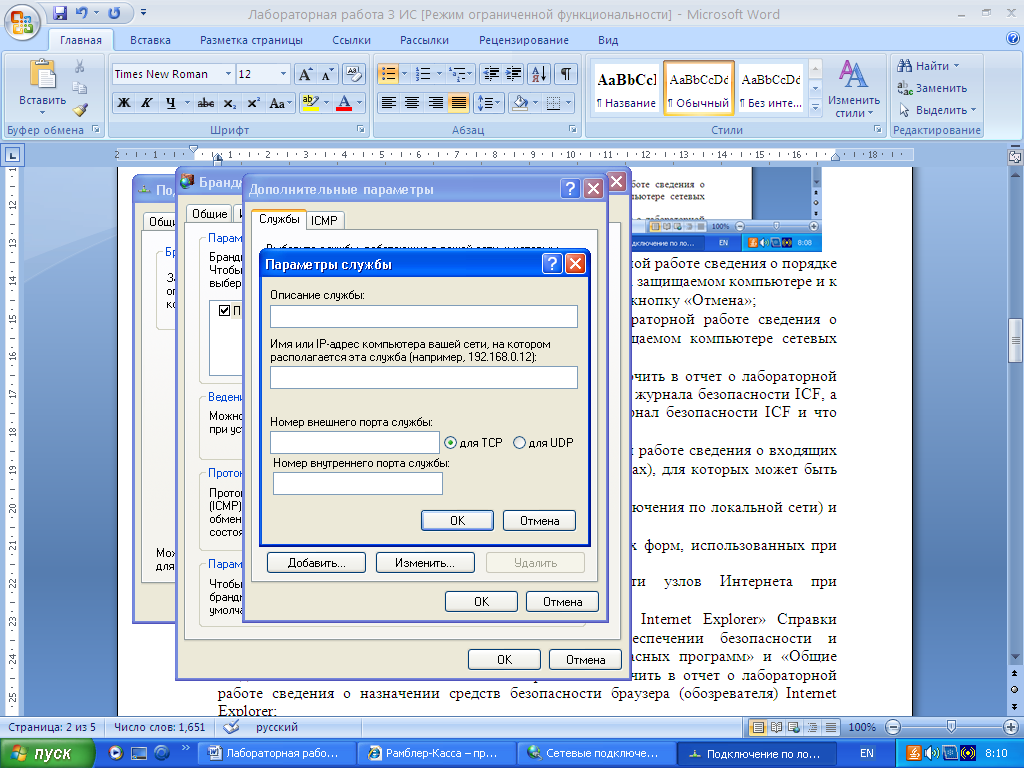1024x768 pixels.
Task: Click the Изменить... button
Action: click(425, 562)
